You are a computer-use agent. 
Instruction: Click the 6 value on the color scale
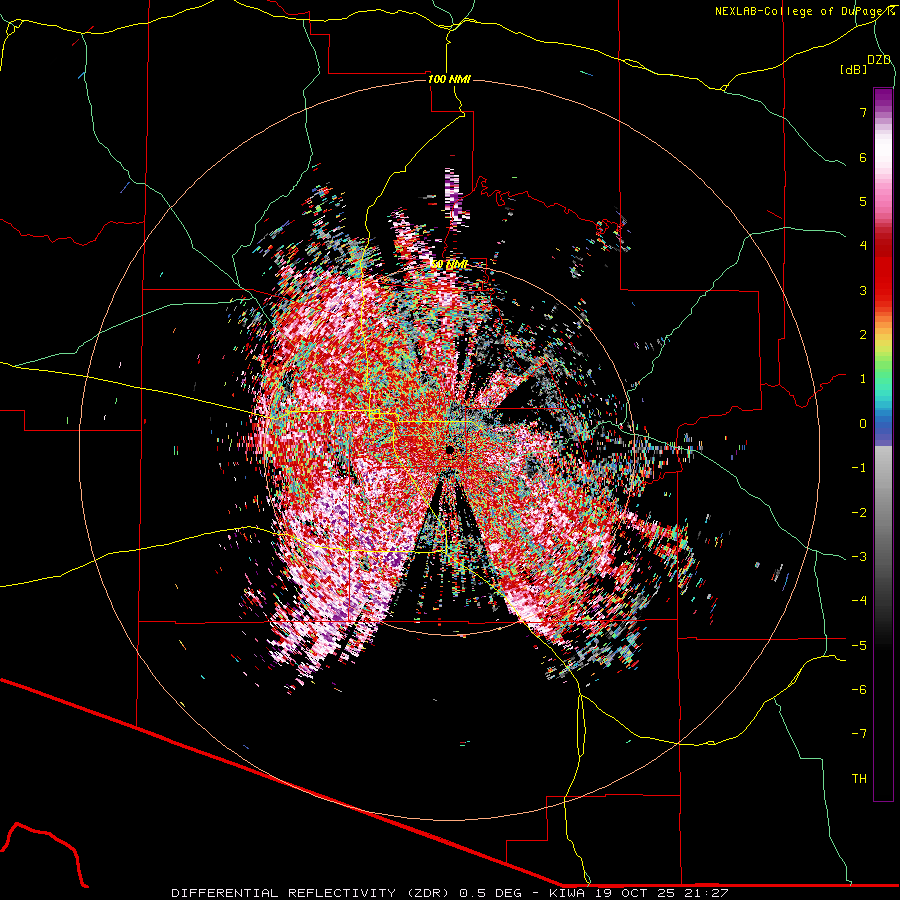pos(863,157)
